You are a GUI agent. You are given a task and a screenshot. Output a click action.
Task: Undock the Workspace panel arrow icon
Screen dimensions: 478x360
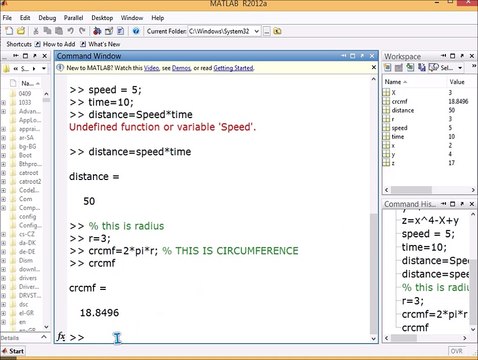[462, 56]
